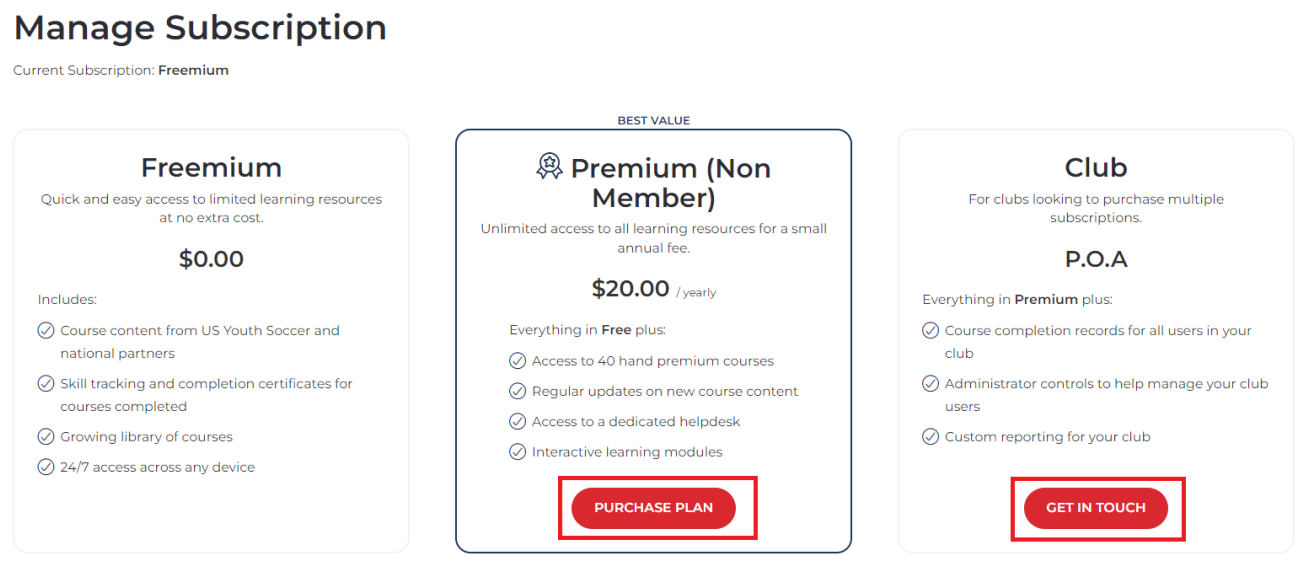
Task: Select the Club plan heading
Action: (x=1095, y=167)
